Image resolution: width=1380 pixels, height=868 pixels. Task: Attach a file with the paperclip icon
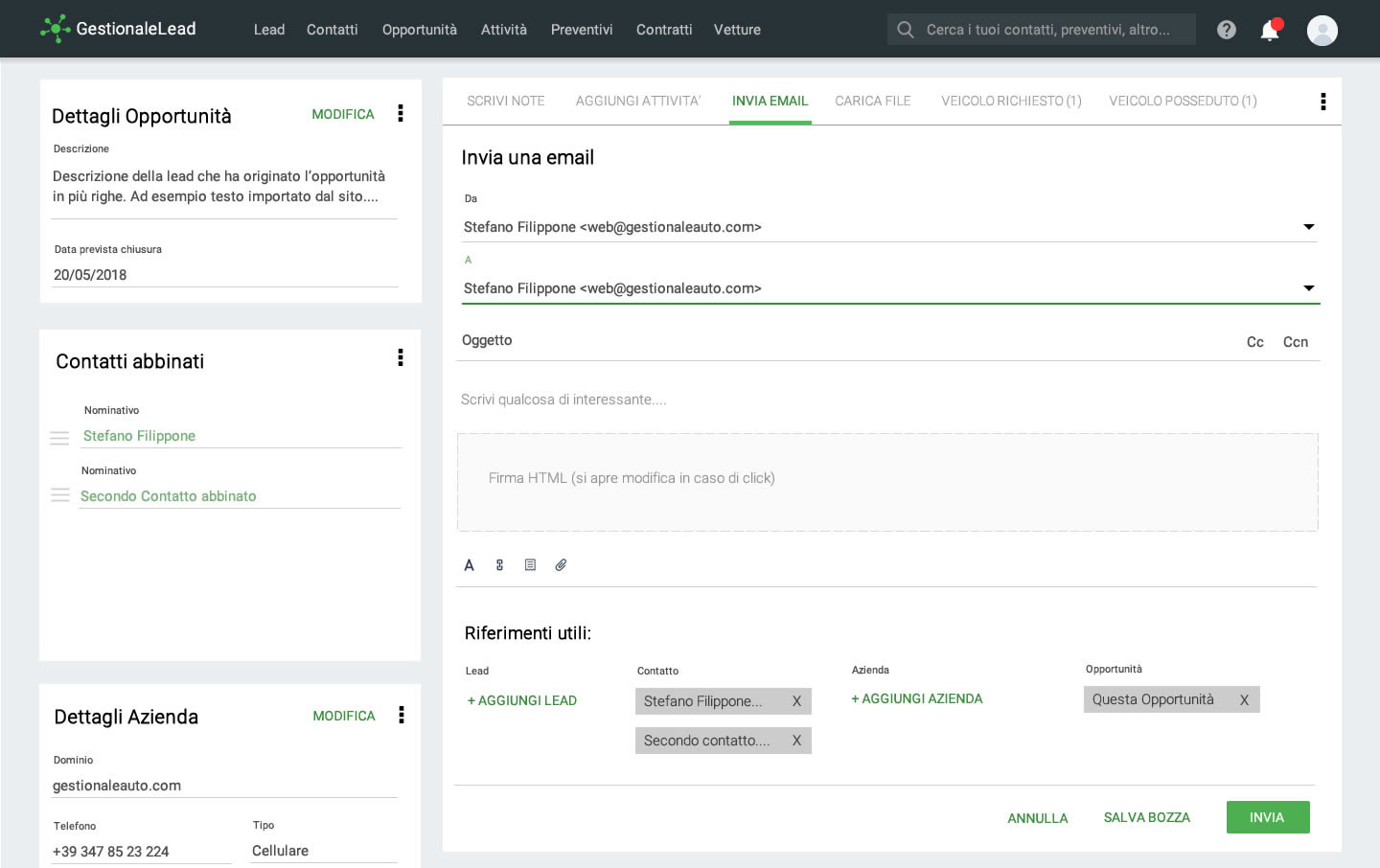click(x=561, y=565)
